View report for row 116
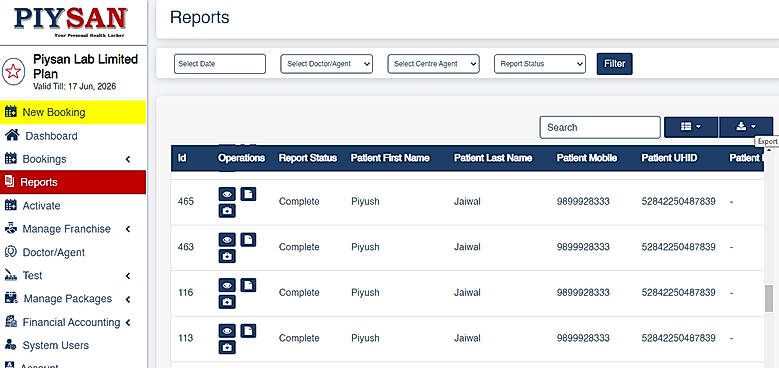This screenshot has height=368, width=779. [227, 285]
